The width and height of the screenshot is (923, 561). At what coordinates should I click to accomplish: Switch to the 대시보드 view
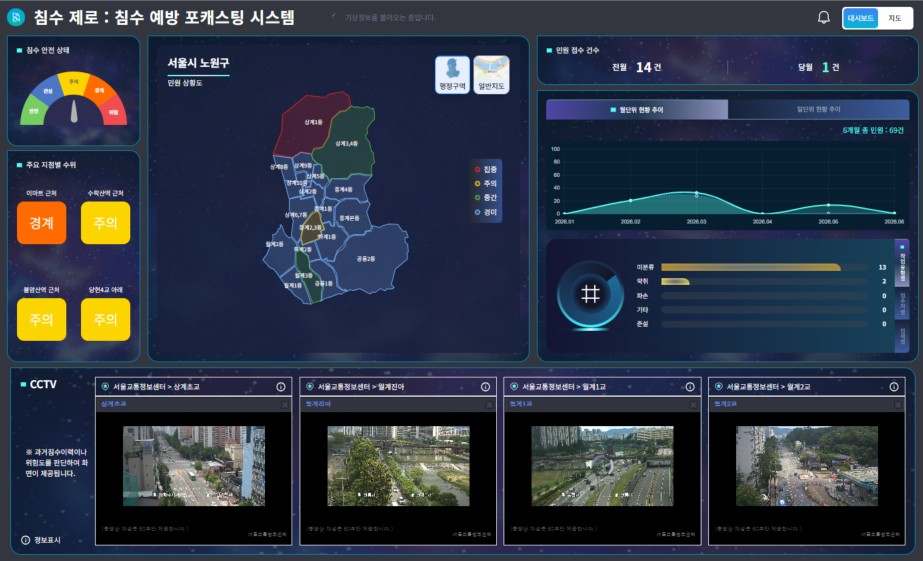(860, 18)
